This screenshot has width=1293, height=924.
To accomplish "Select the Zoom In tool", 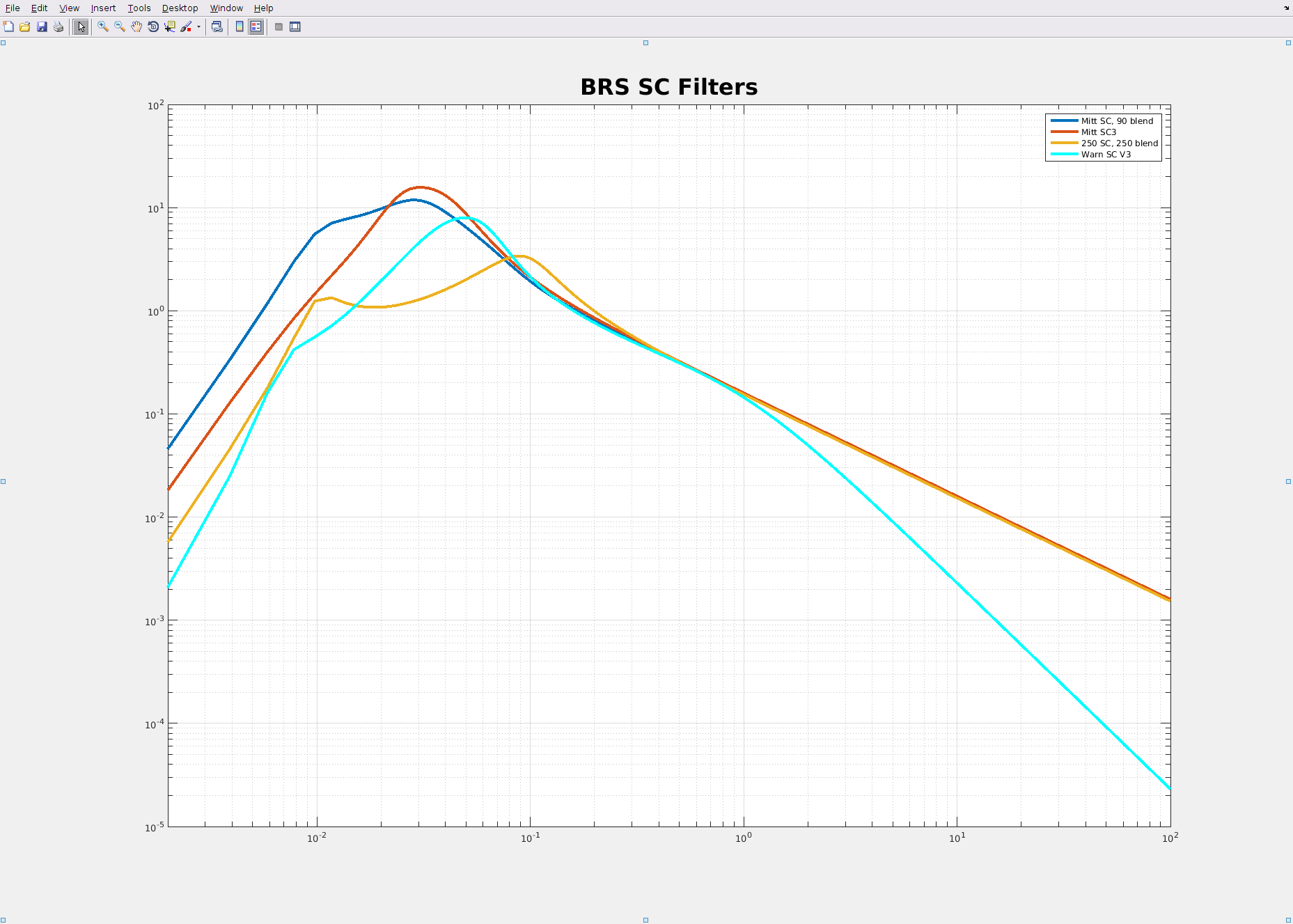I will click(103, 26).
